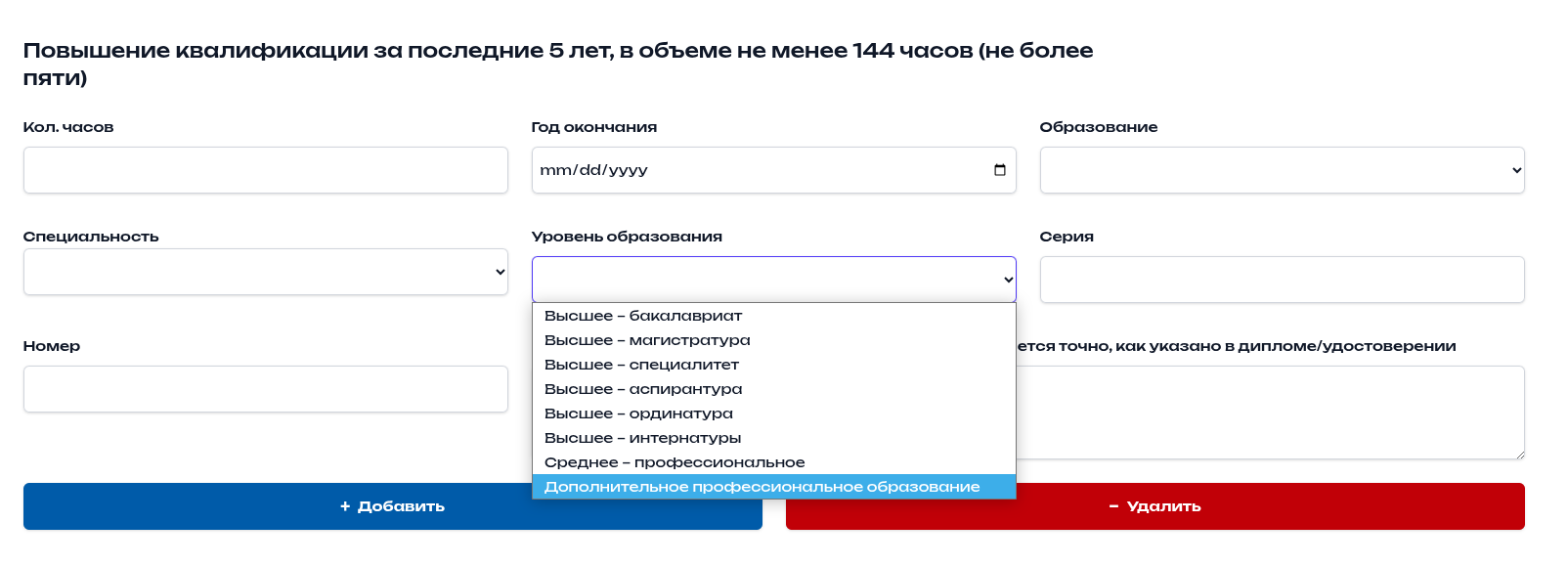This screenshot has width=1568, height=566.
Task: Click the Серия text field
Action: click(1281, 280)
